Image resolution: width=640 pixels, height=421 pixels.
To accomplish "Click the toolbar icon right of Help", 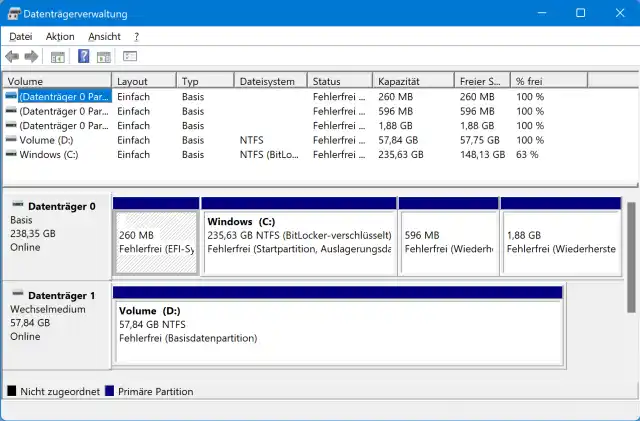I will click(103, 56).
